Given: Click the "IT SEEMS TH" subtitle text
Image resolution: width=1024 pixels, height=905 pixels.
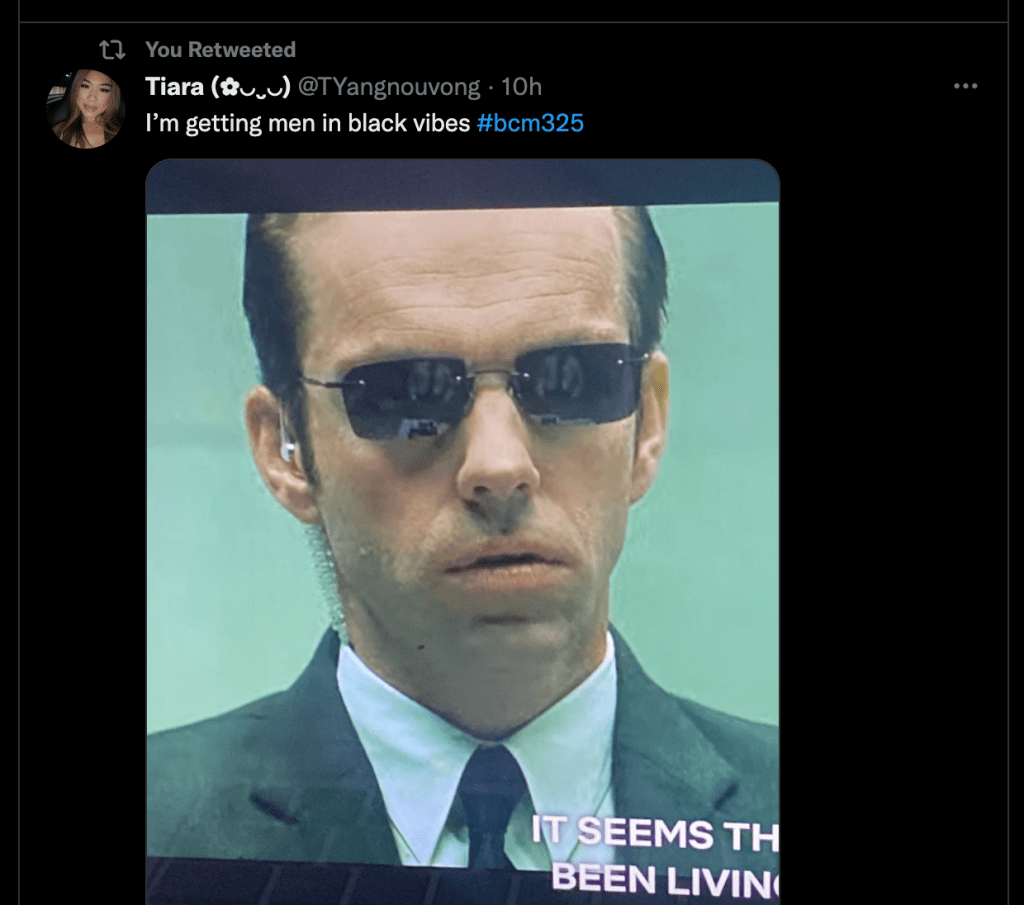Looking at the screenshot, I should pos(653,833).
